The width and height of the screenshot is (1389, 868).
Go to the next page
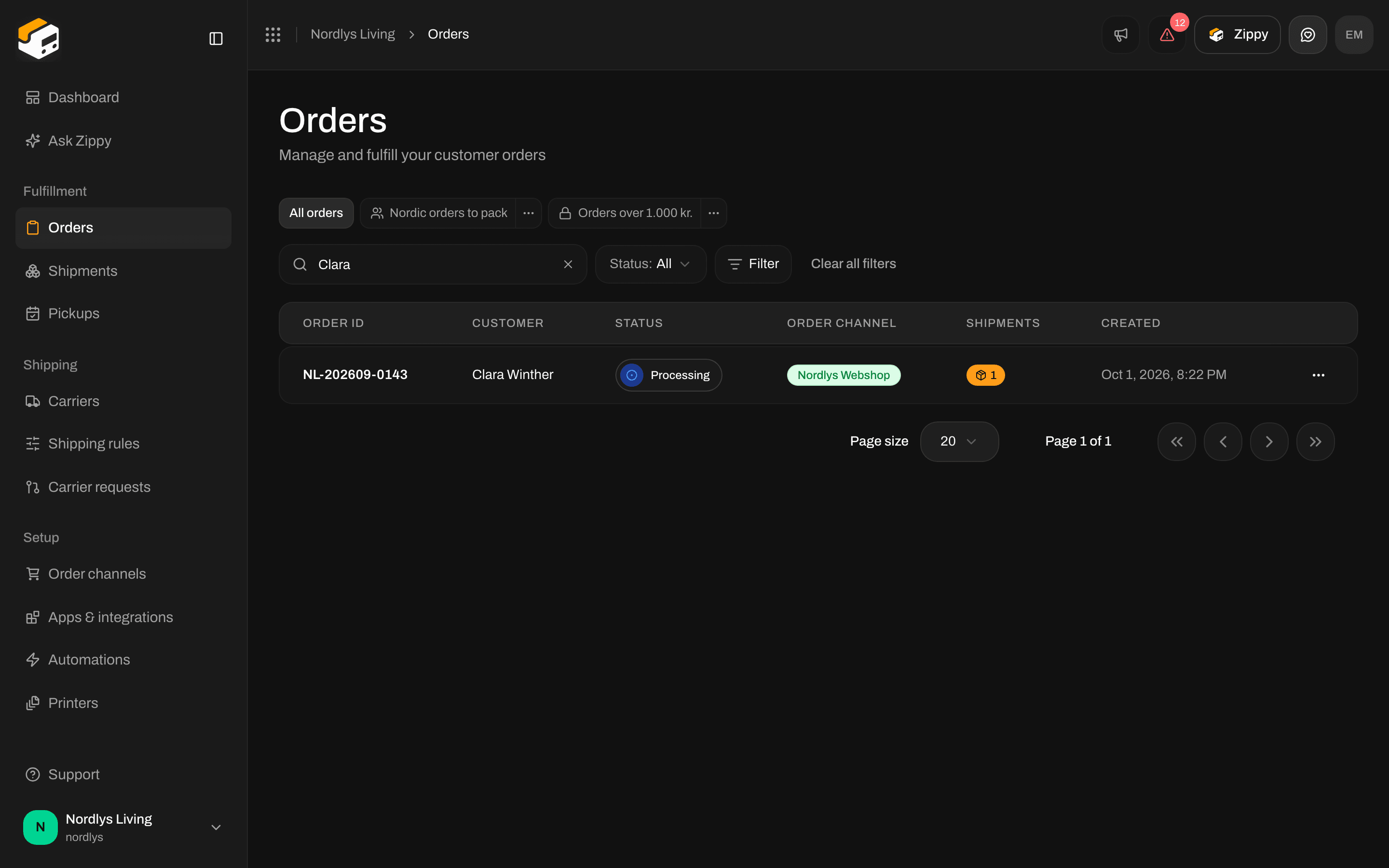pos(1269,441)
